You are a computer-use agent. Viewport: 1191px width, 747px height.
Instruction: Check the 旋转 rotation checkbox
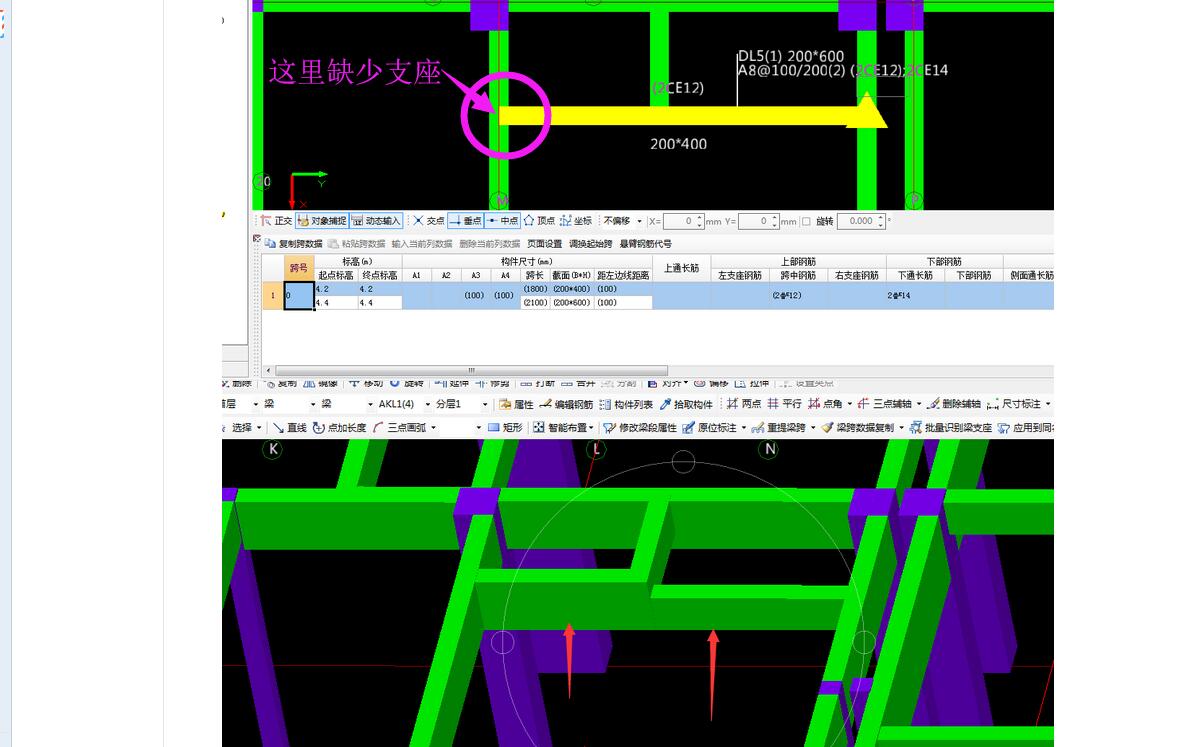[x=806, y=222]
